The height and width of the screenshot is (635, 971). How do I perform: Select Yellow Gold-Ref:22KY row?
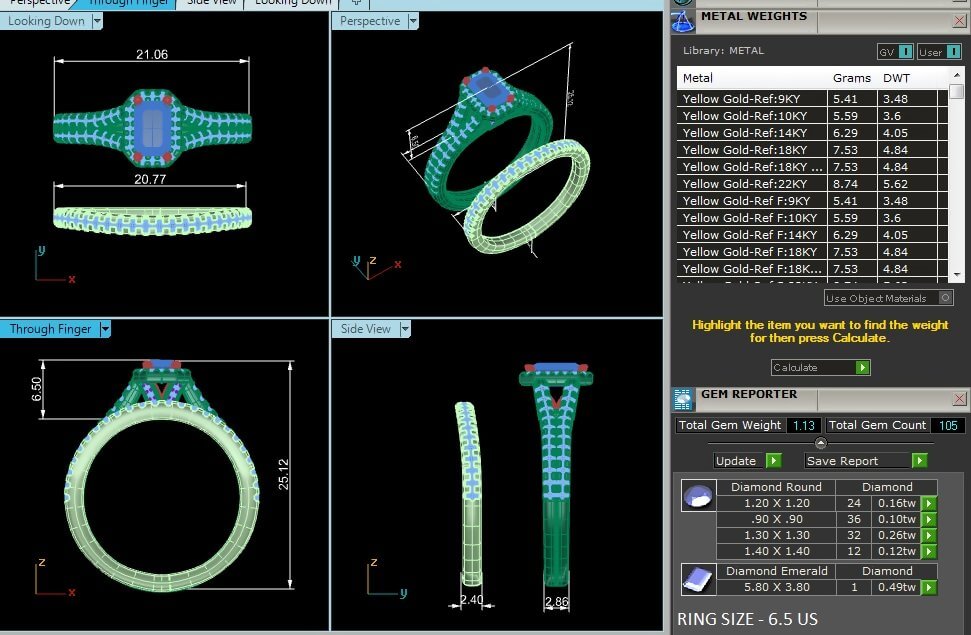click(x=753, y=183)
